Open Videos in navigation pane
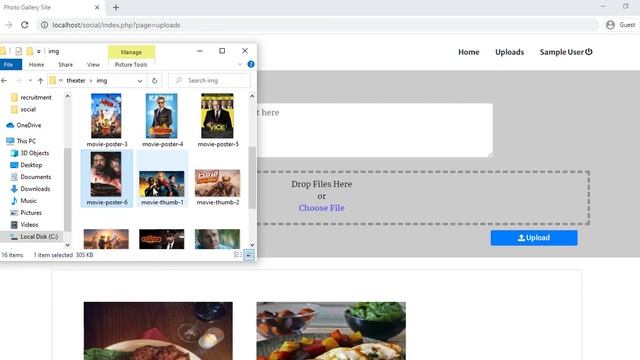The image size is (640, 360). point(24,224)
